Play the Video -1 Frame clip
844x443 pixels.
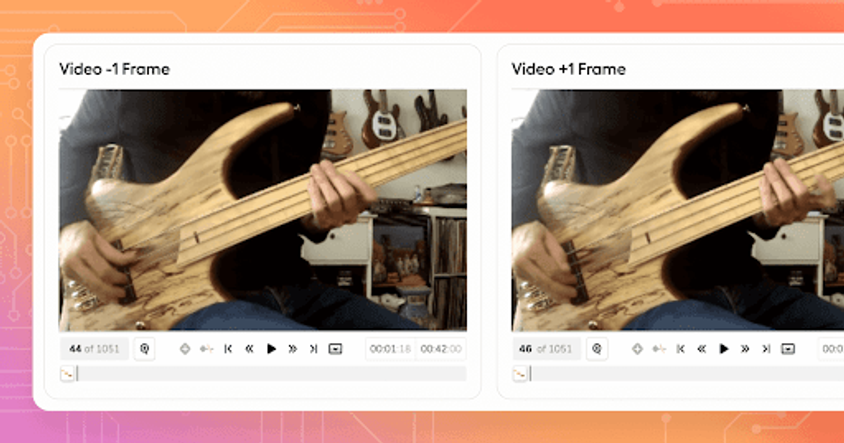(271, 349)
